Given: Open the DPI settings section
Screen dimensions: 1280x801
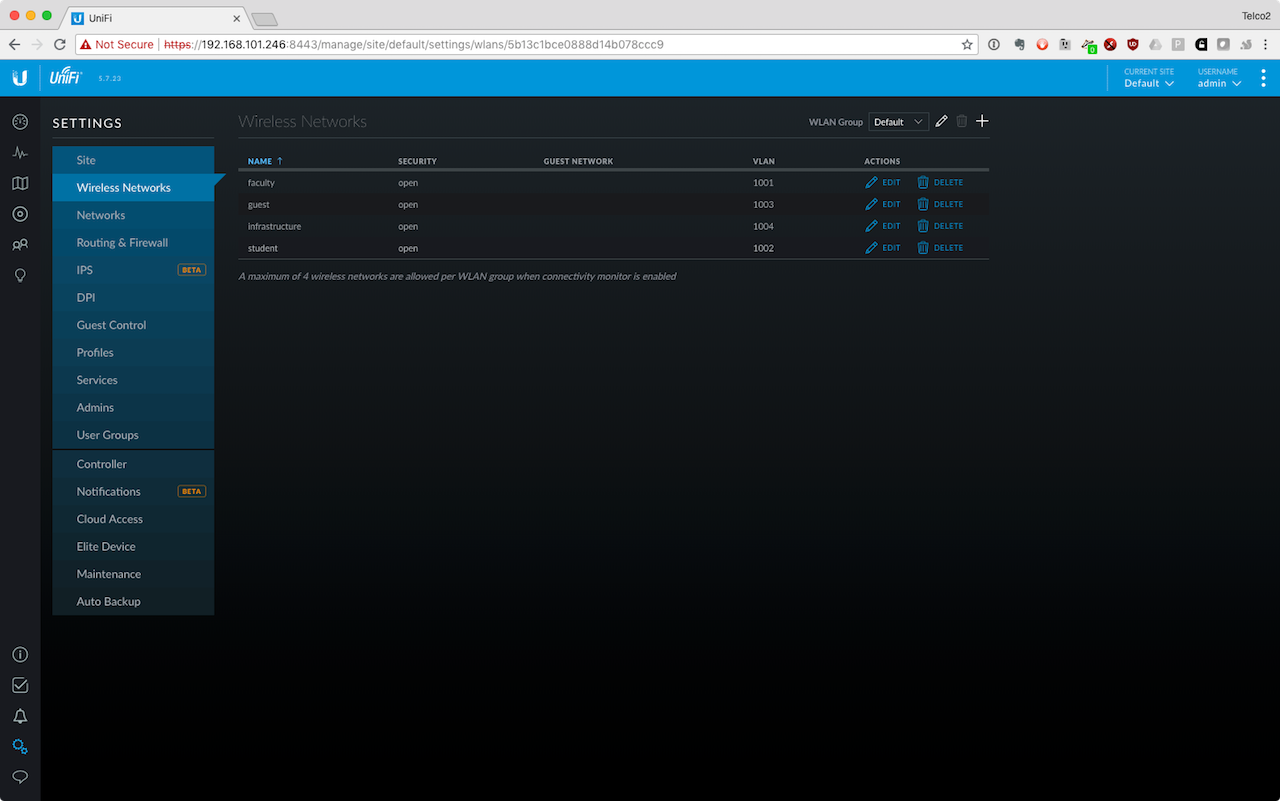Looking at the screenshot, I should tap(133, 298).
